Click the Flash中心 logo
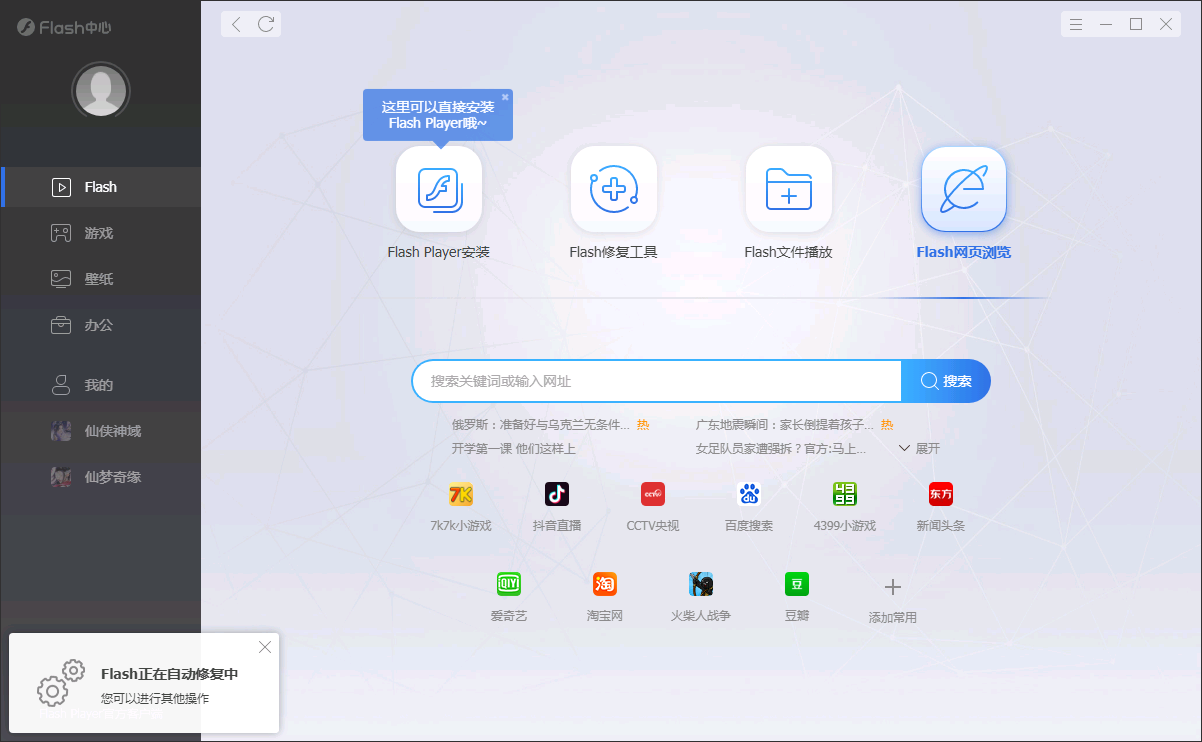Screen dimensions: 1202x742 click(x=64, y=27)
